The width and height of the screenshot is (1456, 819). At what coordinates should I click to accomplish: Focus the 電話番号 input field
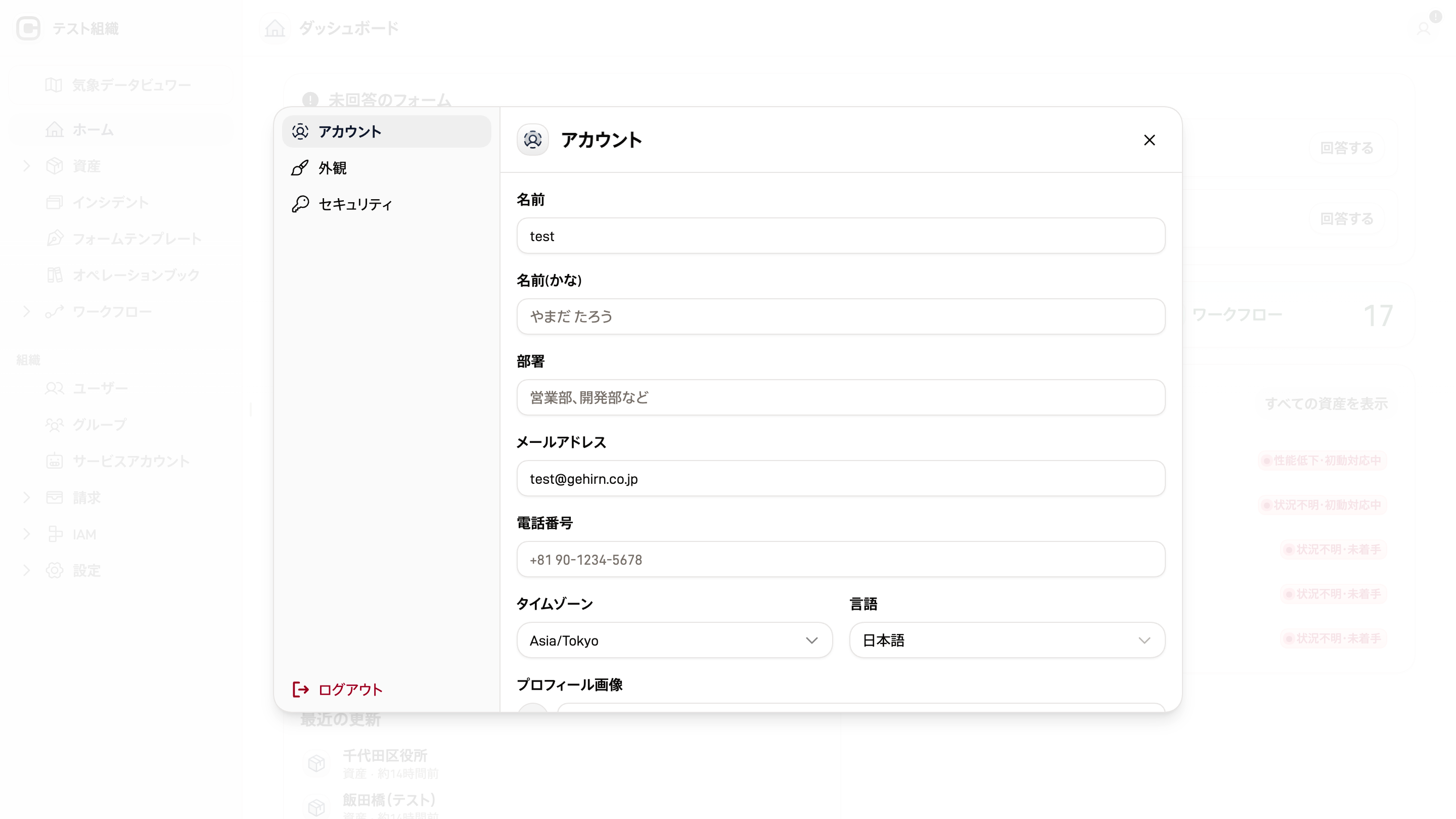(x=840, y=559)
